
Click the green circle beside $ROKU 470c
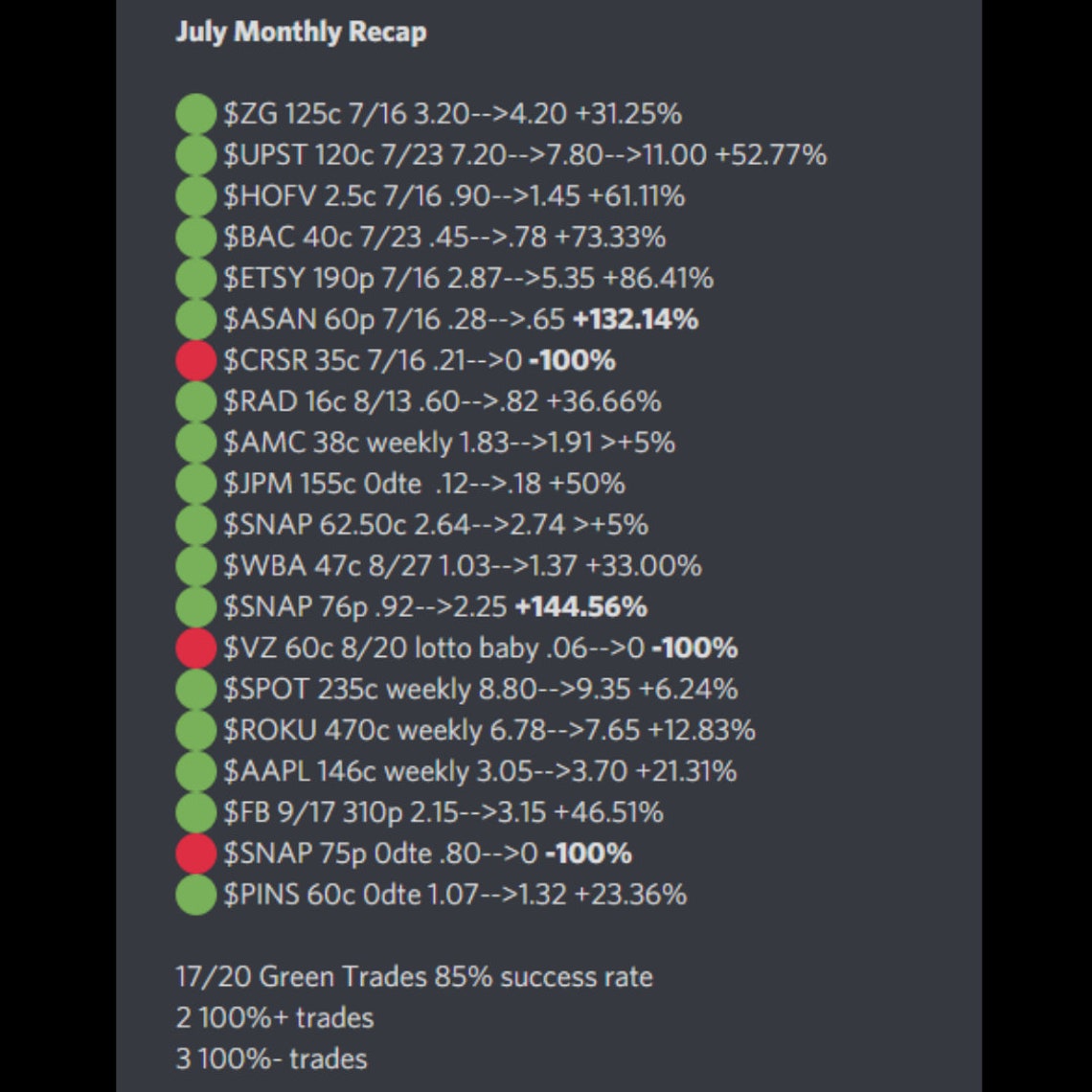[195, 730]
